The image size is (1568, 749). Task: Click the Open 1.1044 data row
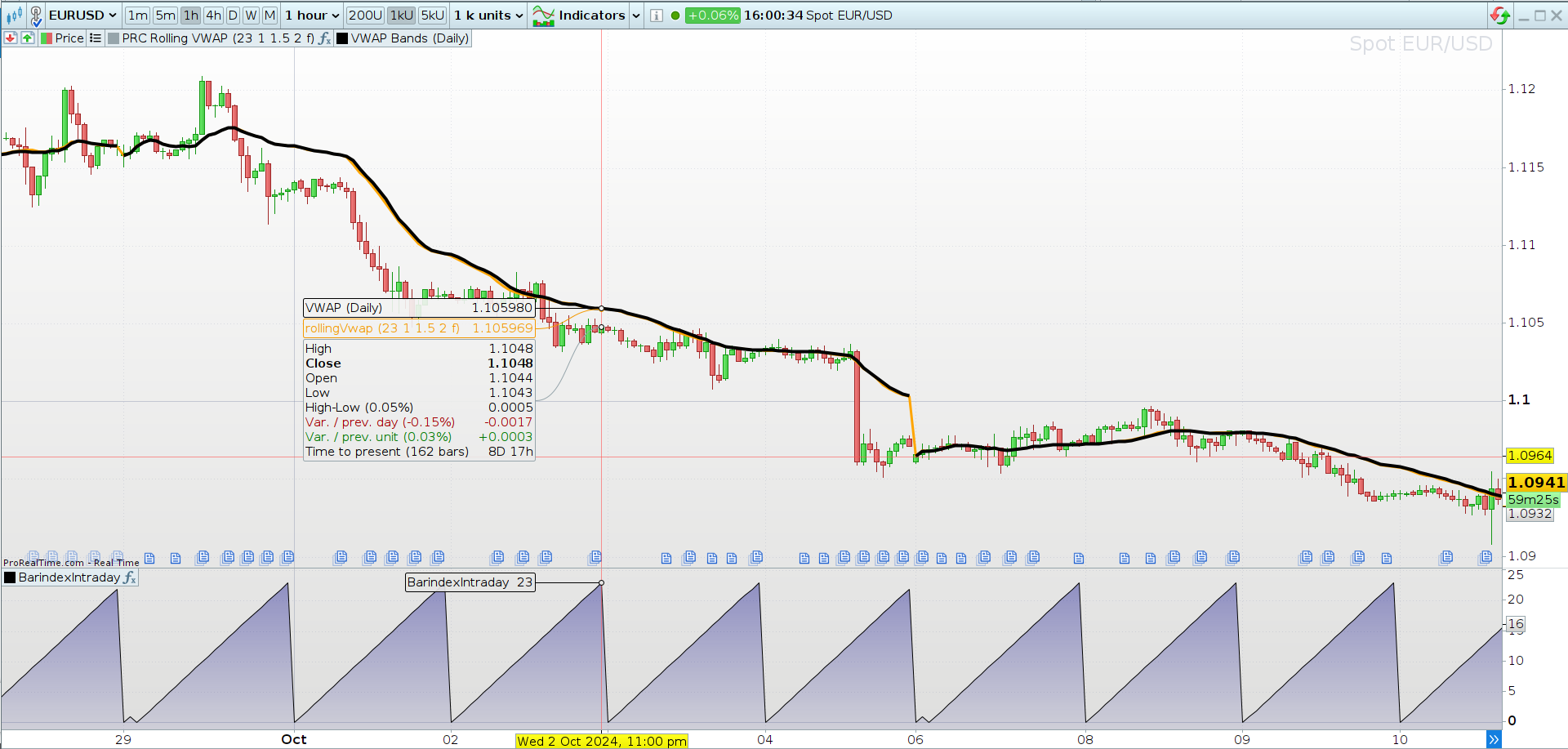(419, 378)
